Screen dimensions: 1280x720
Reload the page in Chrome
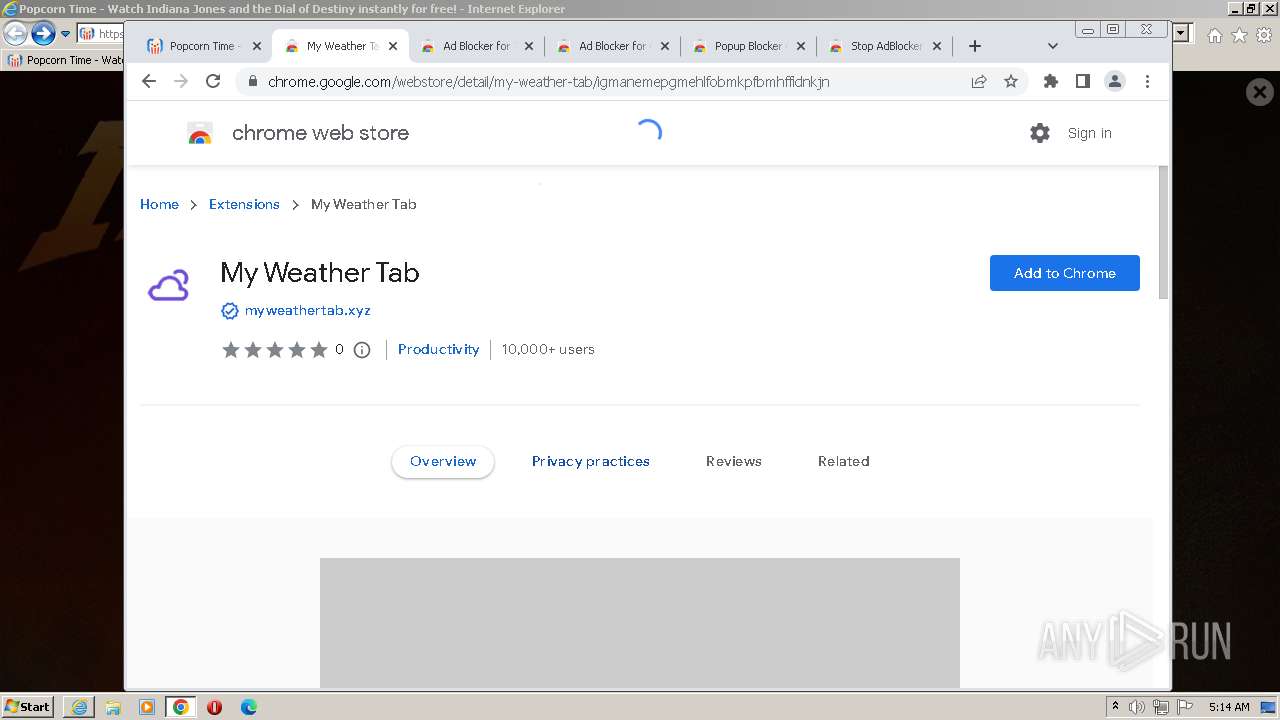click(213, 81)
